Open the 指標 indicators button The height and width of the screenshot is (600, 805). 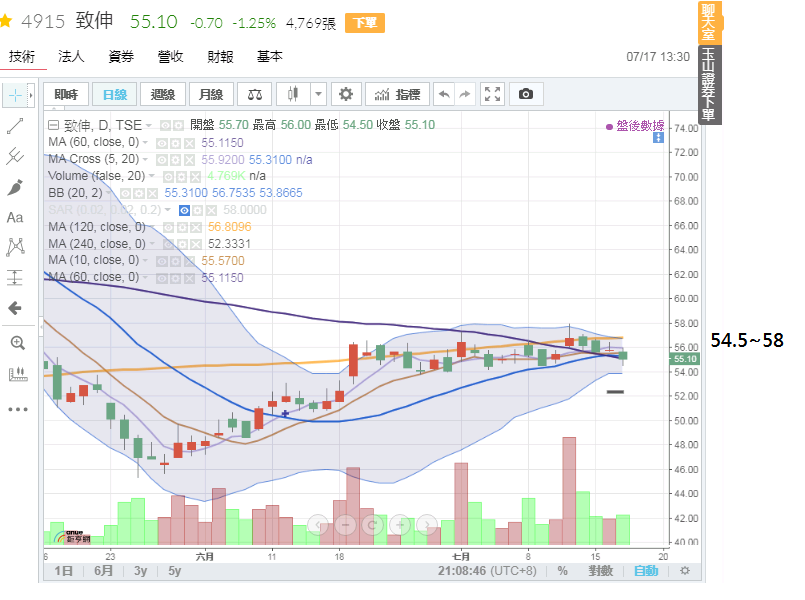click(397, 94)
